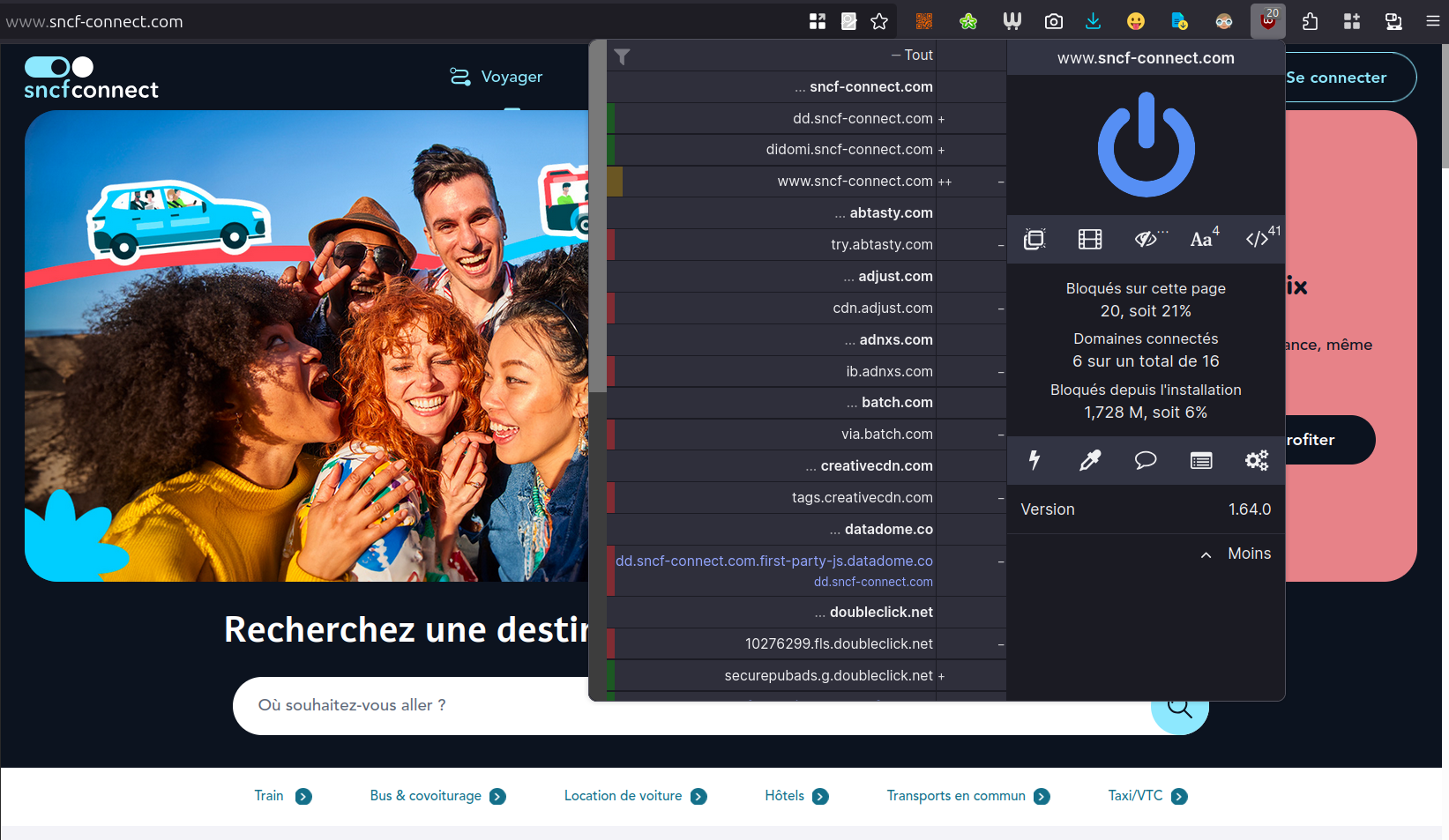Click the try.abtasty.com firewall row
This screenshot has width=1449, height=840.
(806, 245)
